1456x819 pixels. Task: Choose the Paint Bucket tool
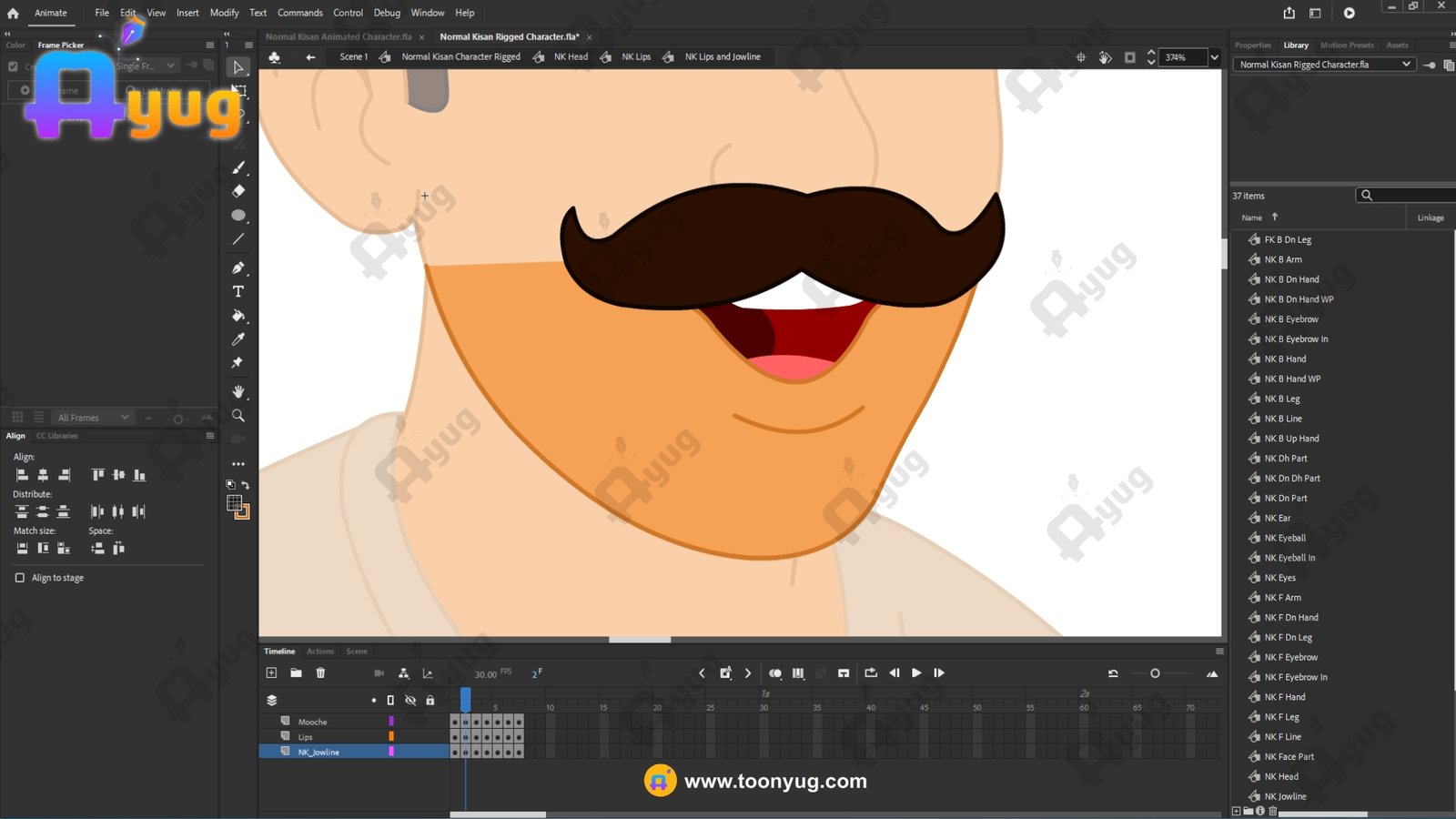point(238,316)
